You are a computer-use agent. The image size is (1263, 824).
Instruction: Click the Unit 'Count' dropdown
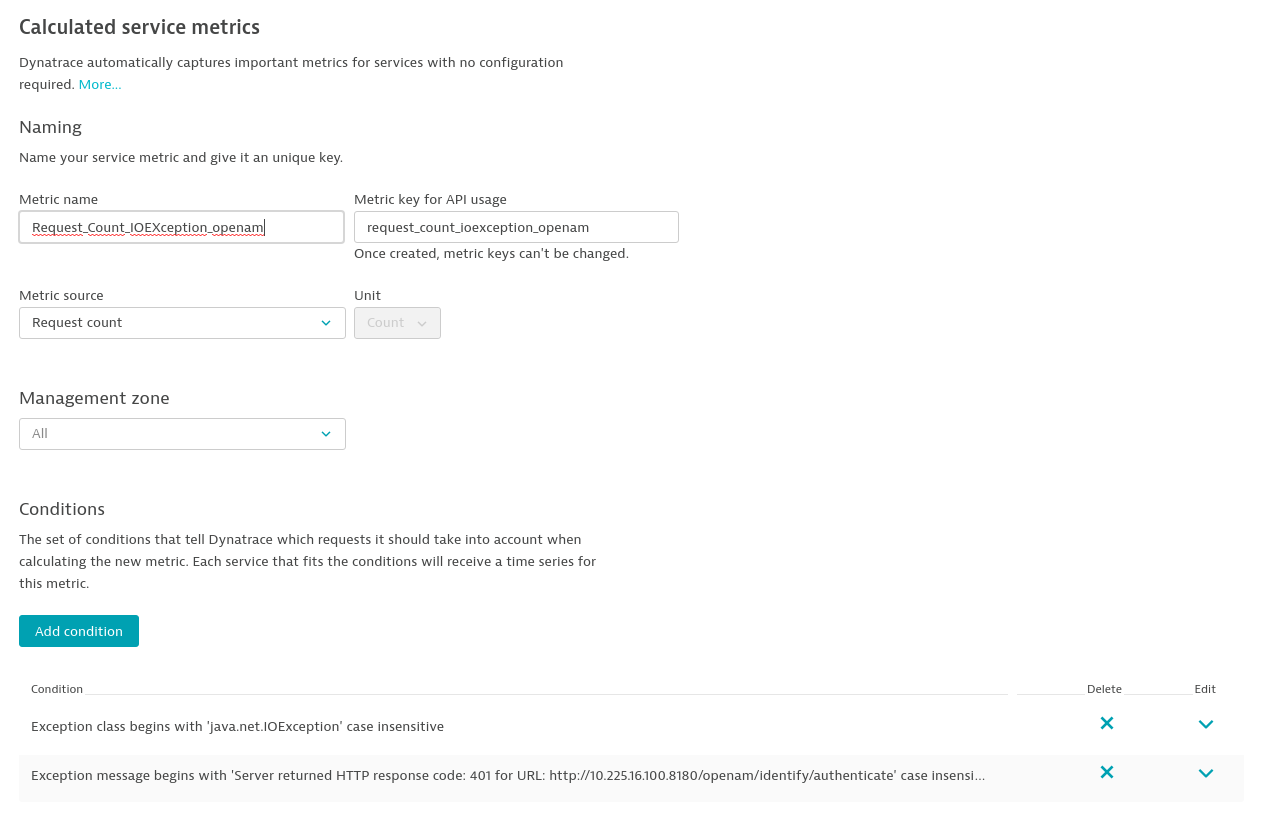397,323
